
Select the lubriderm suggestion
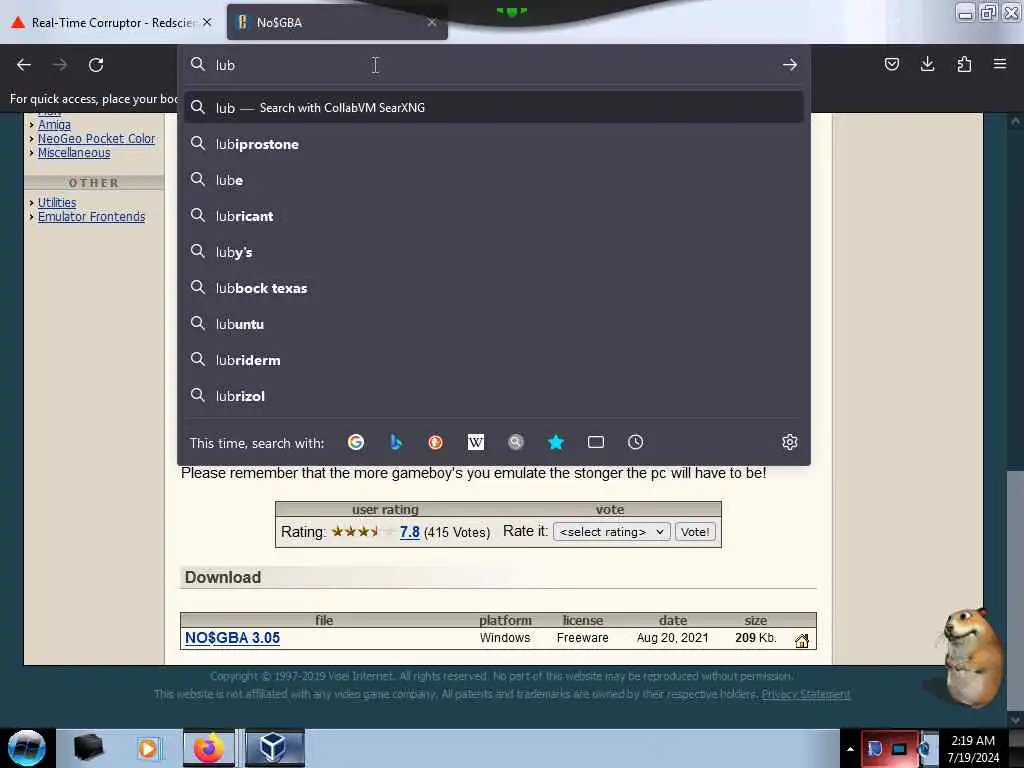493,360
